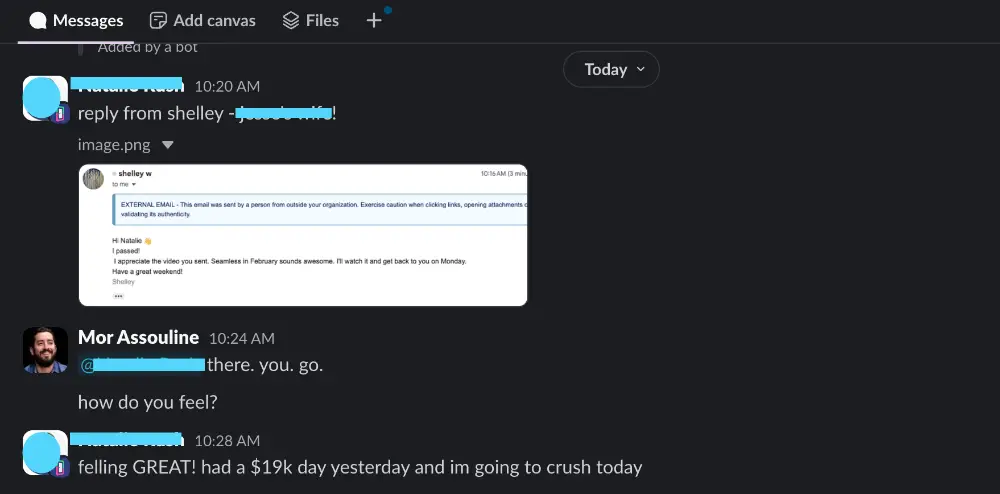Click the image.png file name label
This screenshot has height=494, width=1000.
coord(114,145)
